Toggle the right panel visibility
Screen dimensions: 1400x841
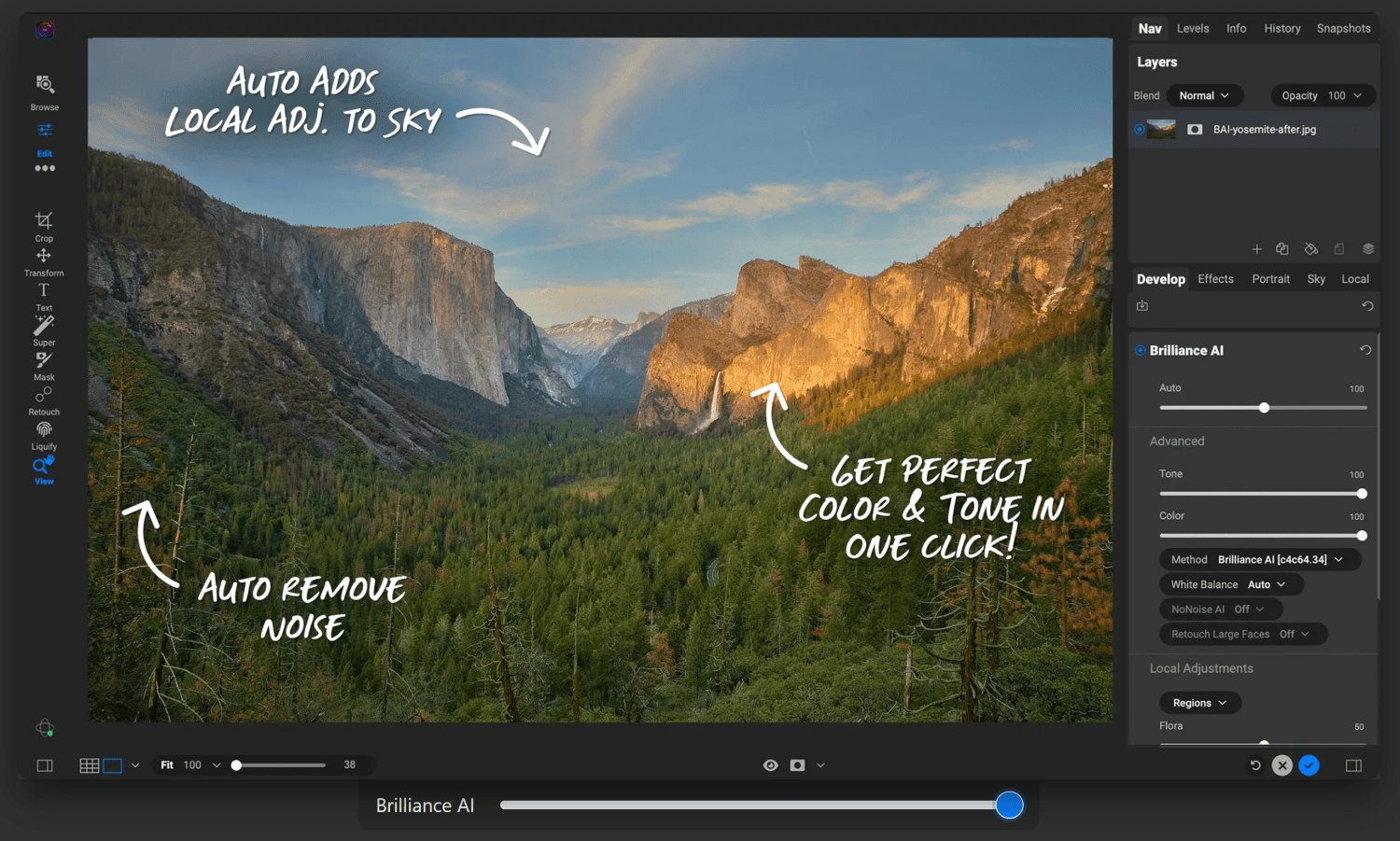1353,765
